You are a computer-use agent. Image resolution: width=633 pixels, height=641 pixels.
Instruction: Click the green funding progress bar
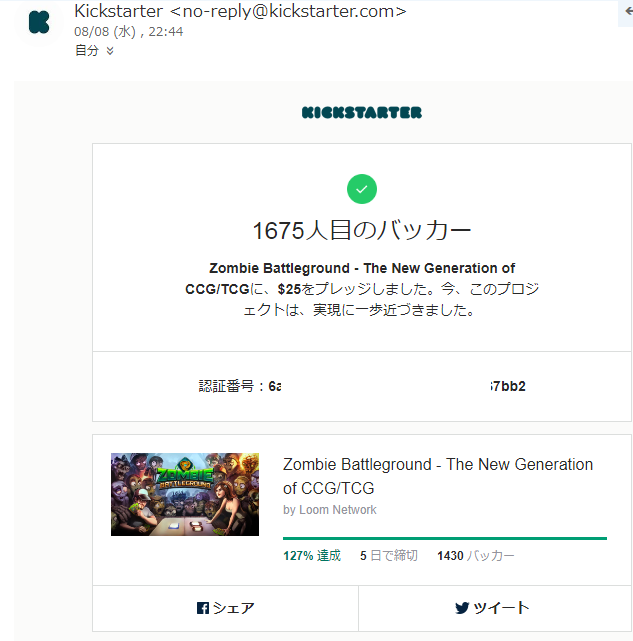pyautogui.click(x=444, y=538)
